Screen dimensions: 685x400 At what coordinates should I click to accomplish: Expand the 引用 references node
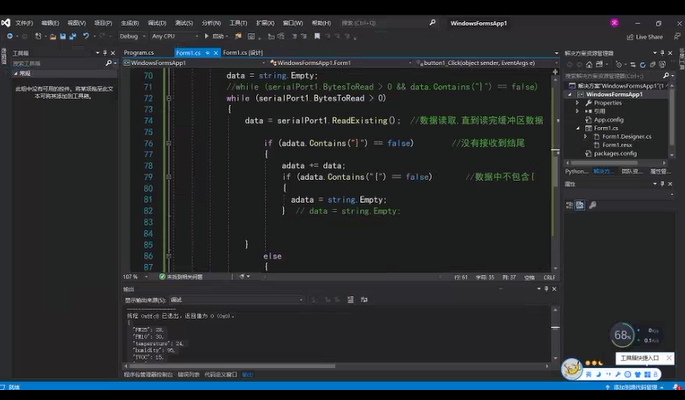(x=578, y=111)
